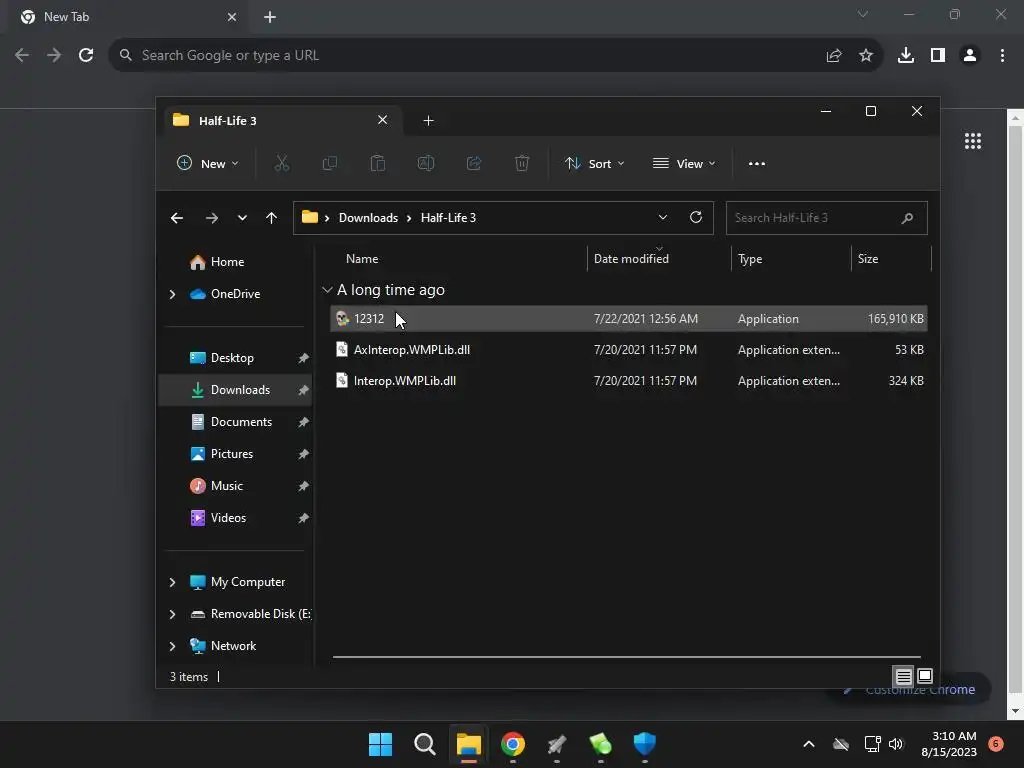Switch to details view icon in status bar

point(903,676)
